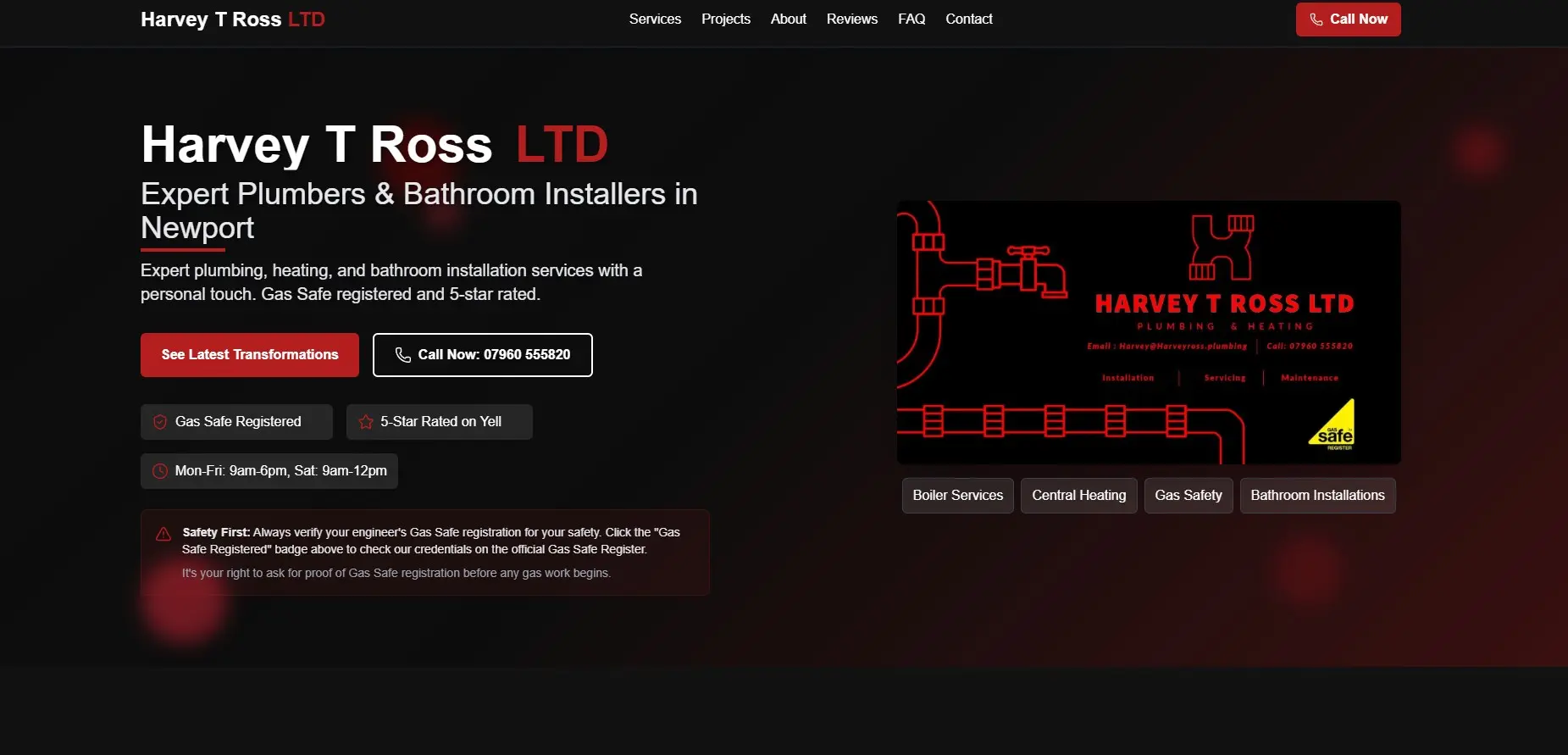1568x755 pixels.
Task: Click the warning triangle icon in Safety First notice
Action: [163, 534]
